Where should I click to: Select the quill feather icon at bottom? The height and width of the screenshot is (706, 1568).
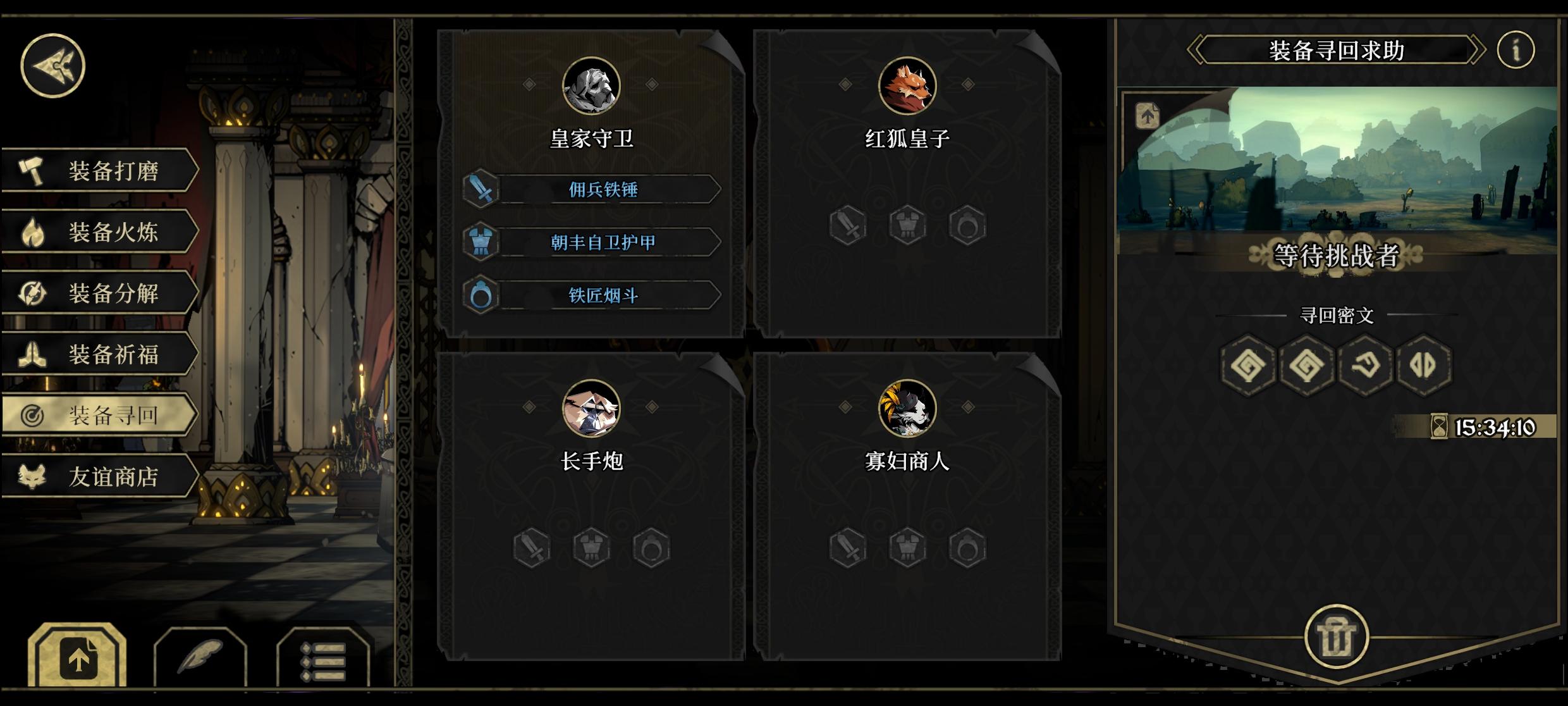(x=200, y=657)
